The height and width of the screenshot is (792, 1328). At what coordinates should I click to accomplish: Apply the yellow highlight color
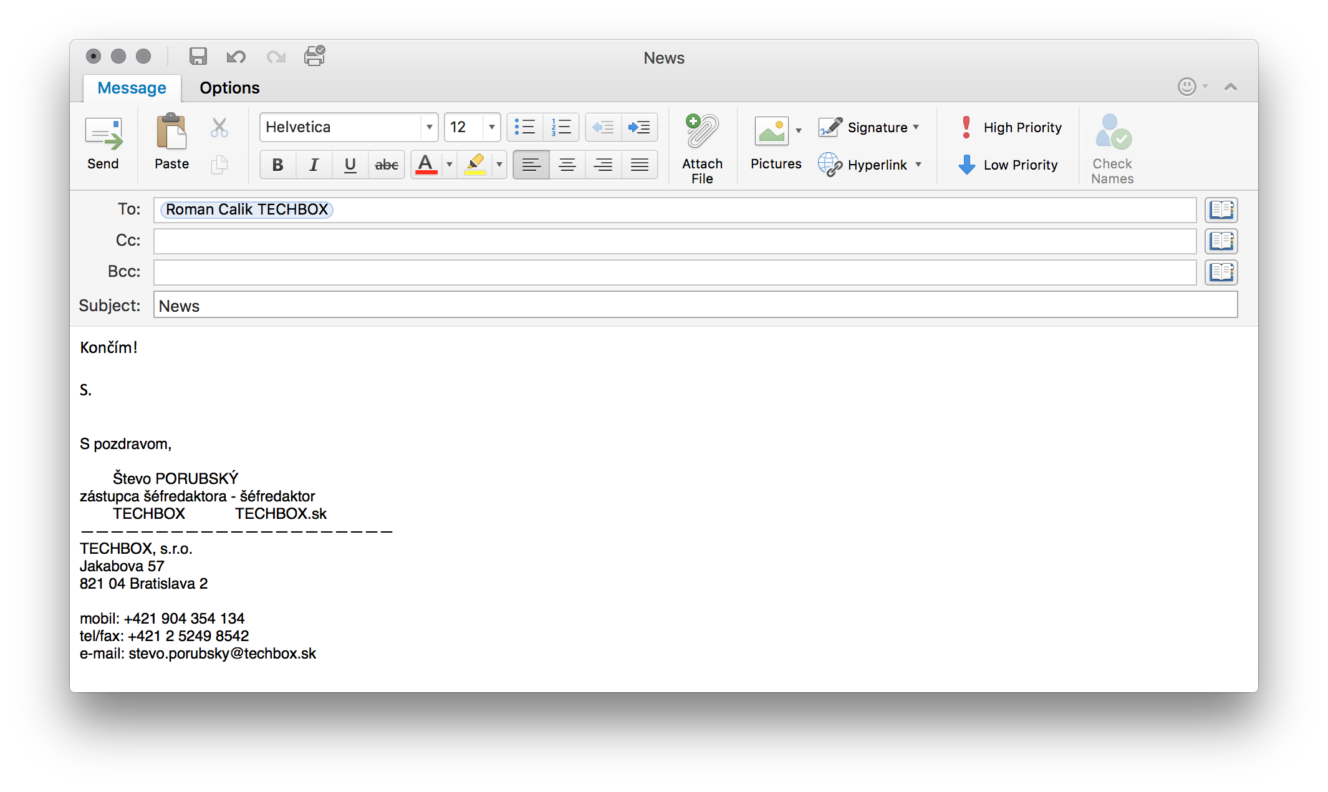[476, 165]
